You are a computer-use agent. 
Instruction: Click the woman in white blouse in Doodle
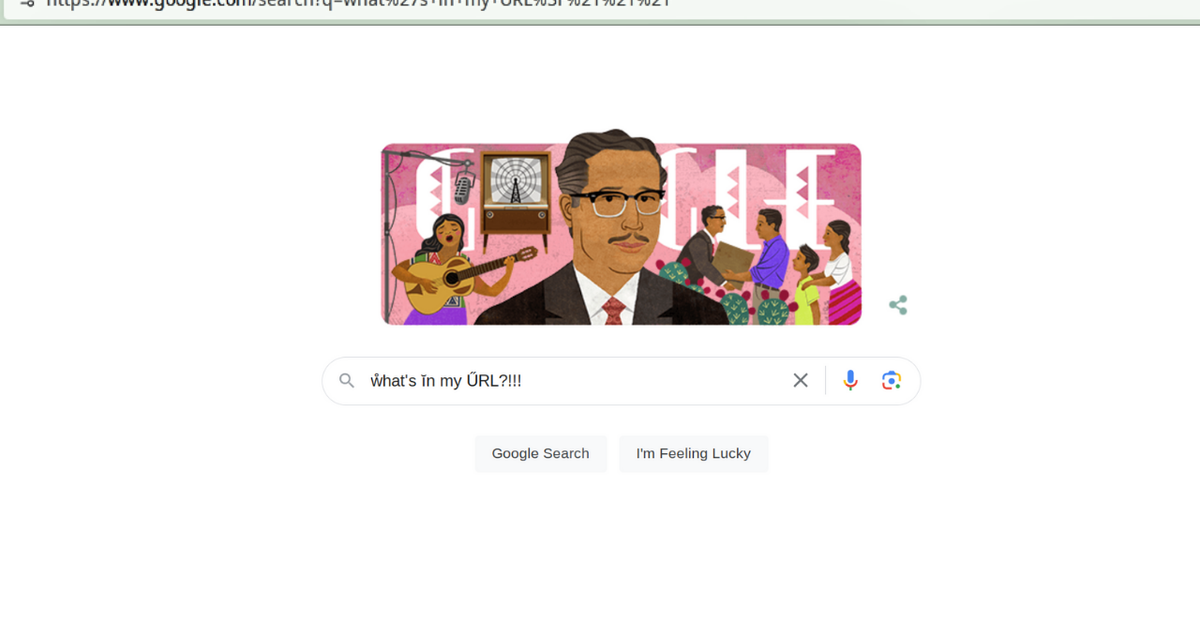pyautogui.click(x=838, y=267)
